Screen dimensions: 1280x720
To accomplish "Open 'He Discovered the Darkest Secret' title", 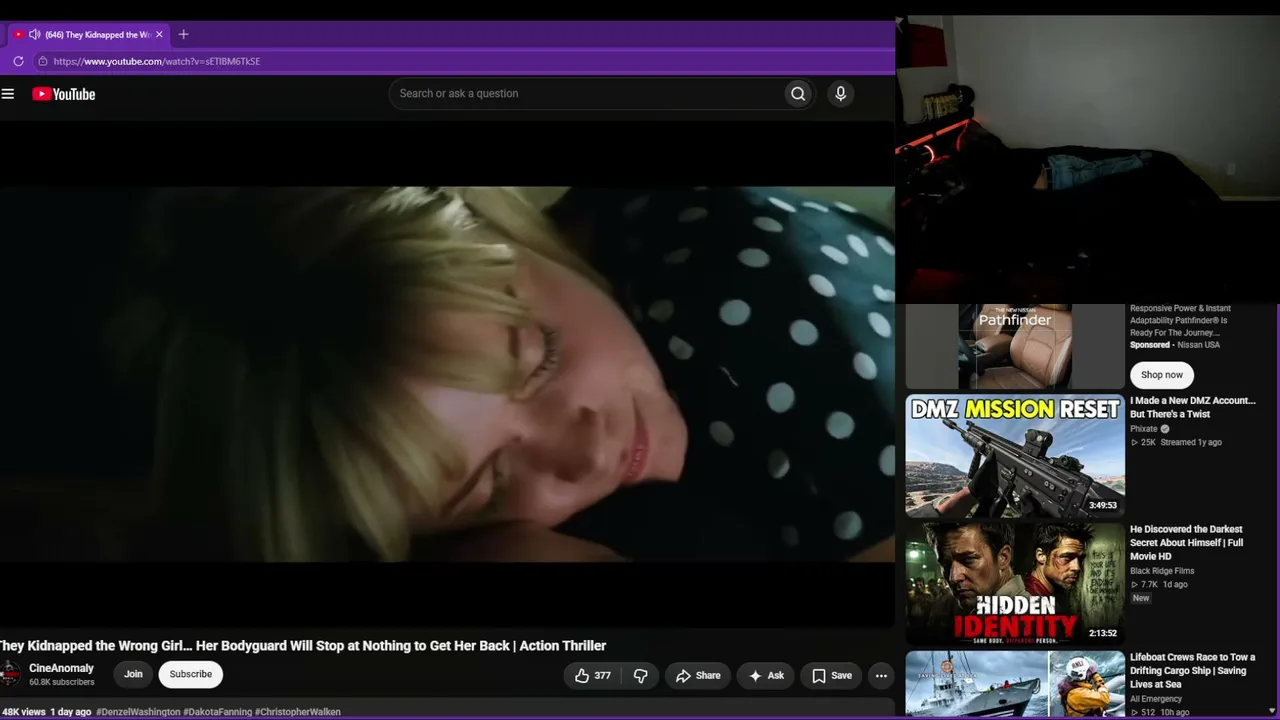I will pos(1187,543).
